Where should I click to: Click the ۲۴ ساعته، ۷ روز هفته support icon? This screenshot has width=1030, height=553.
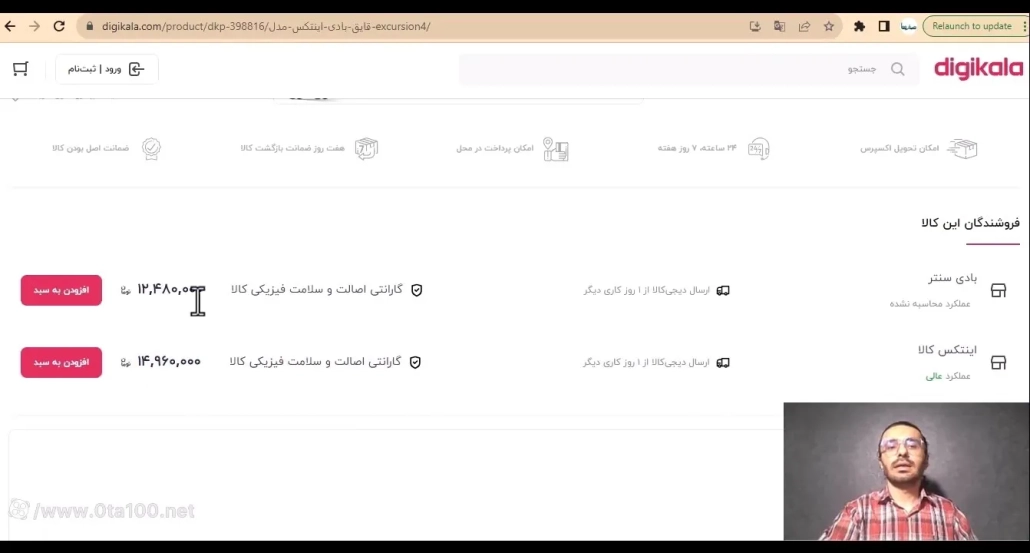pos(758,149)
